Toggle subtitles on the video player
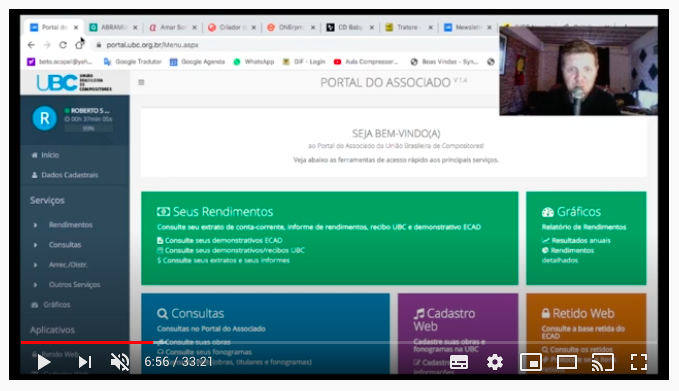Screen dimensions: 679x391 pyautogui.click(x=459, y=362)
